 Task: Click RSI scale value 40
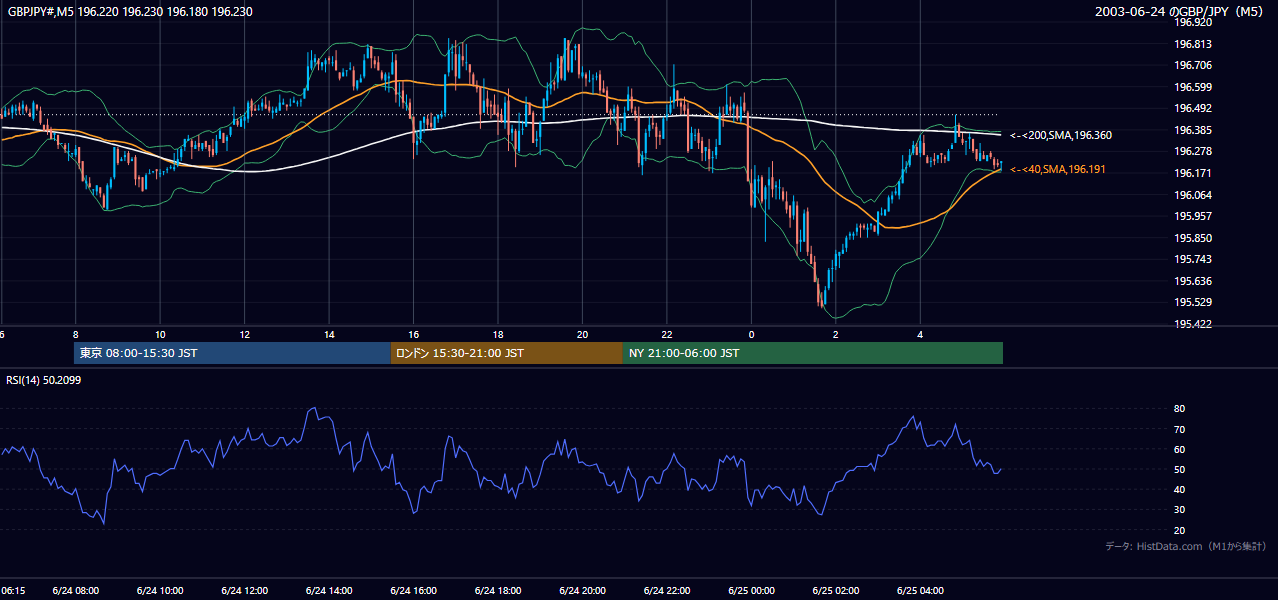click(x=1180, y=489)
